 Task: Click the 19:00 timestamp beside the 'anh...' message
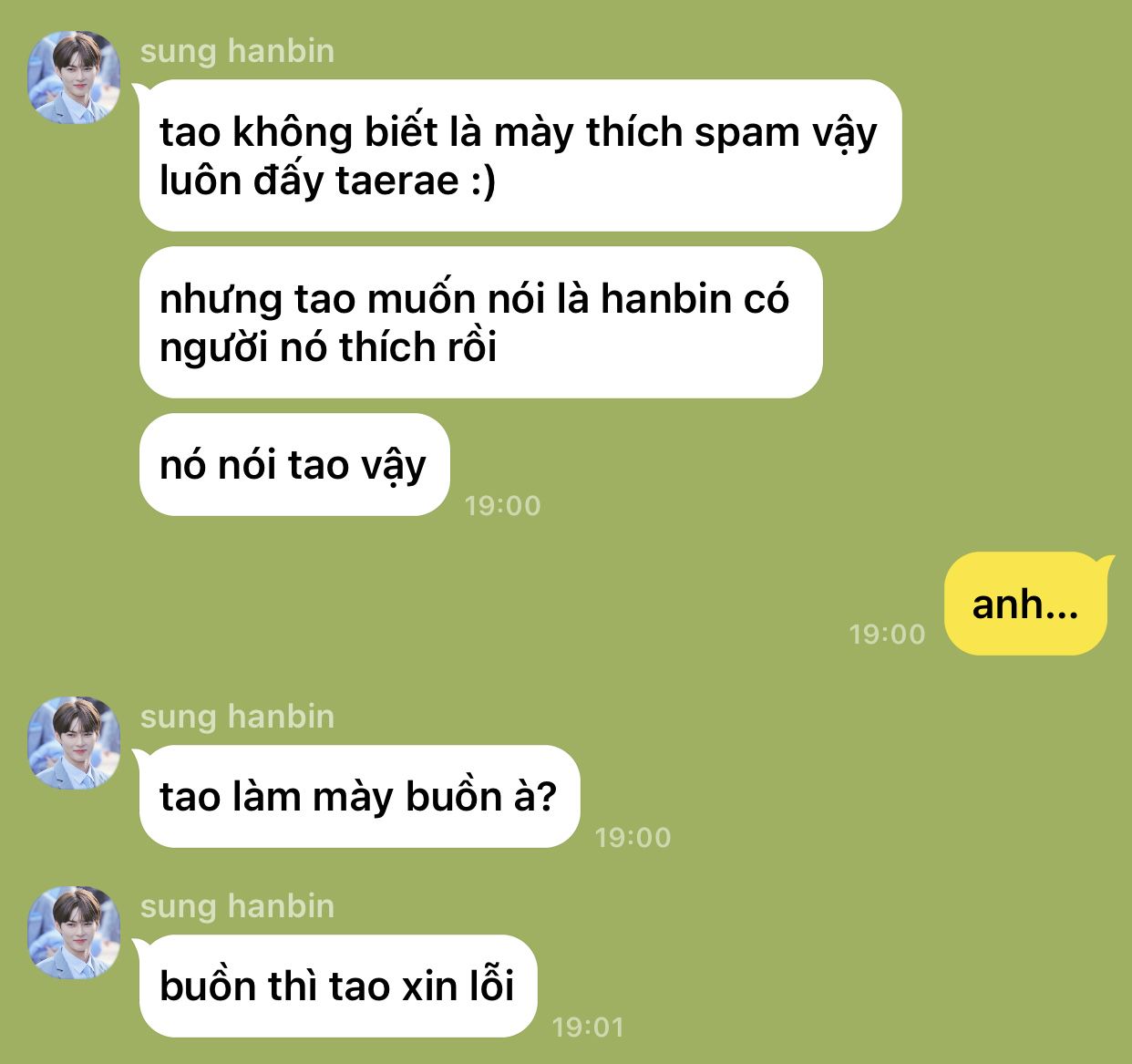pos(887,635)
